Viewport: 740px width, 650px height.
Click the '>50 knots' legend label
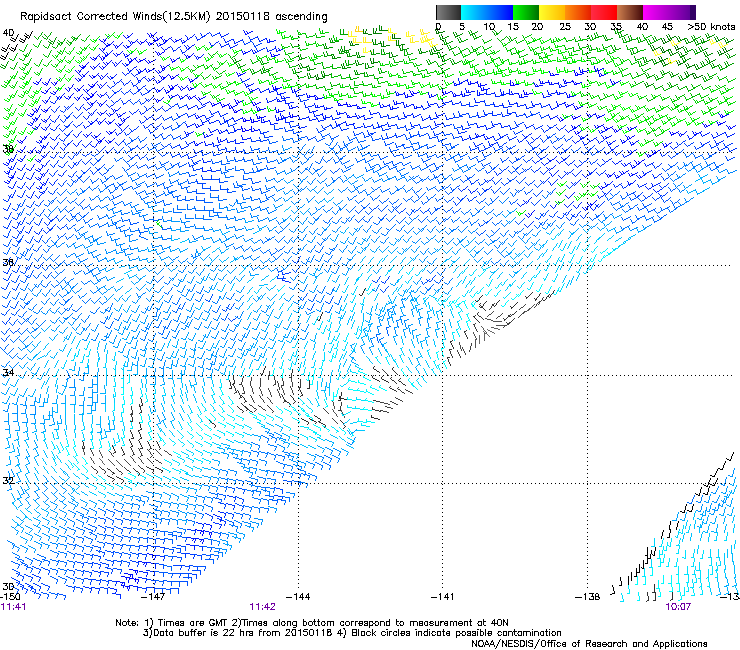pyautogui.click(x=711, y=27)
